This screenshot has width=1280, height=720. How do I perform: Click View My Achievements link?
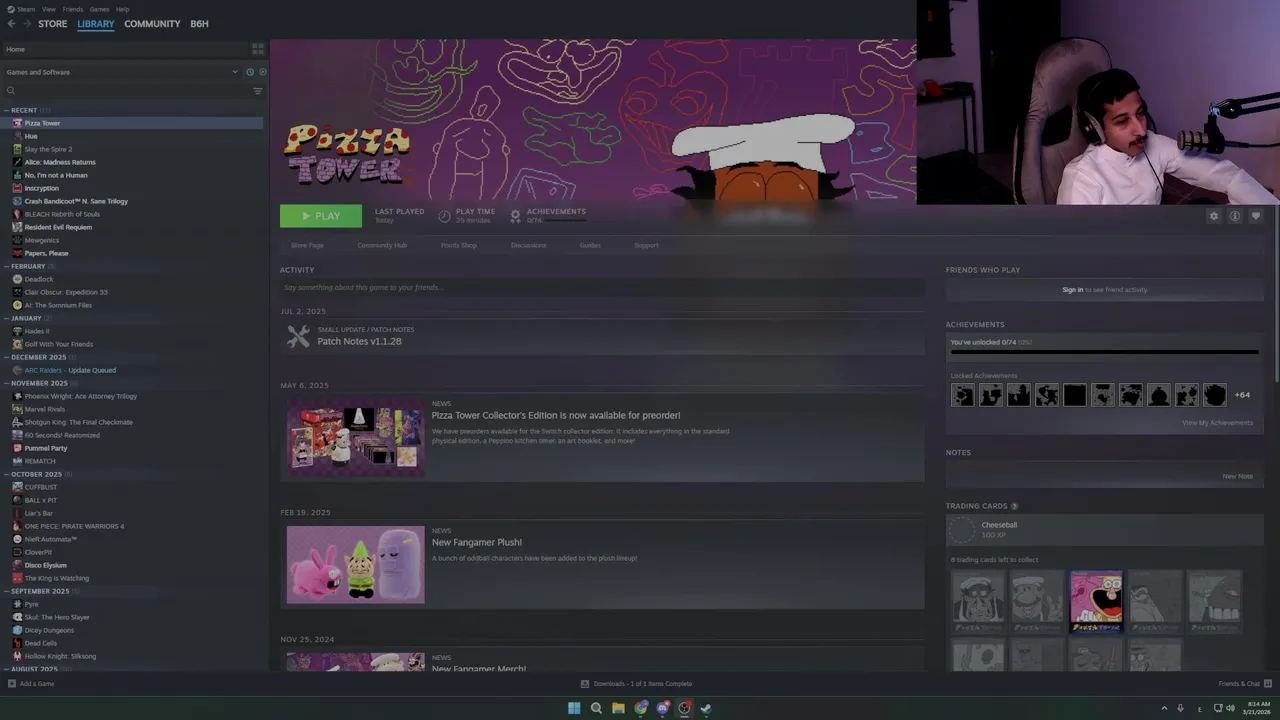point(1217,423)
